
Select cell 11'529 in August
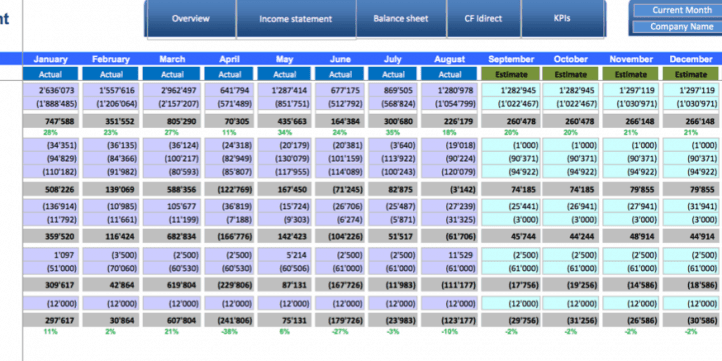point(449,255)
